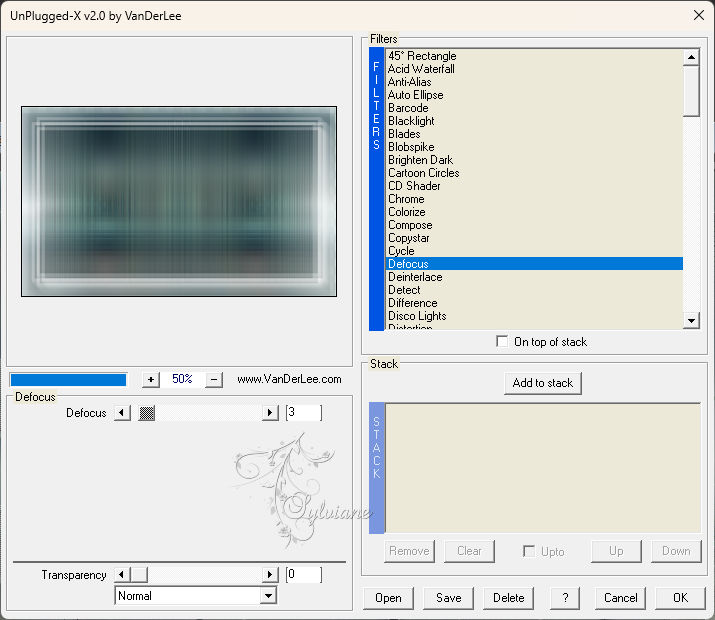Click the 50% zoom value field
The image size is (715, 620).
[x=182, y=379]
